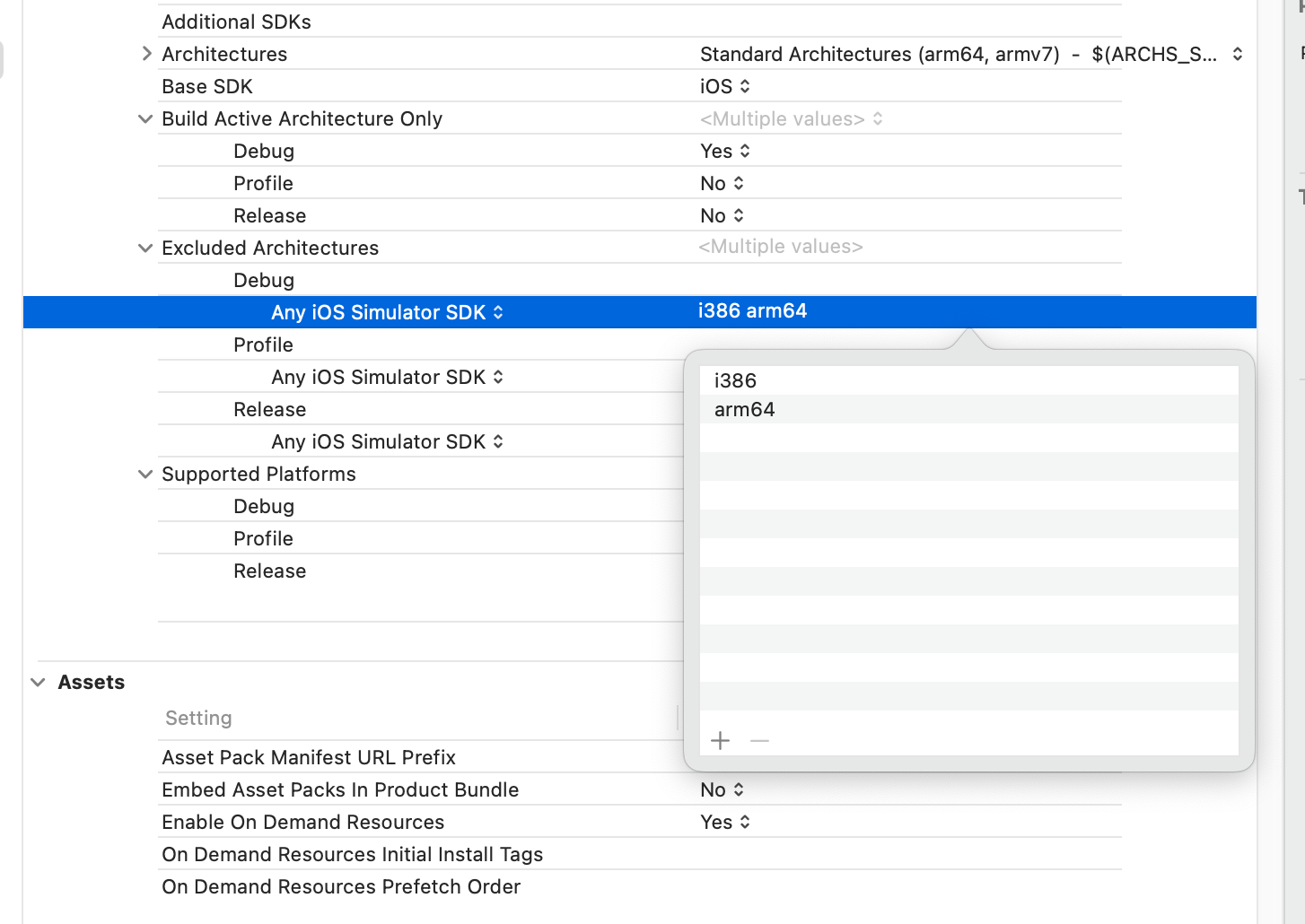Collapse the Build Active Architecture Only section
The height and width of the screenshot is (924, 1305).
click(x=145, y=118)
